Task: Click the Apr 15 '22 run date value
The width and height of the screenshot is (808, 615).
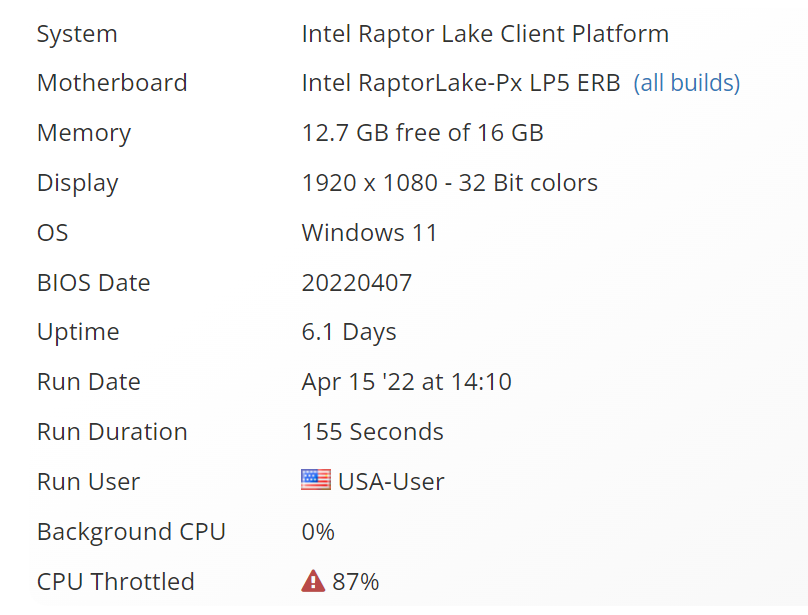Action: coord(406,382)
